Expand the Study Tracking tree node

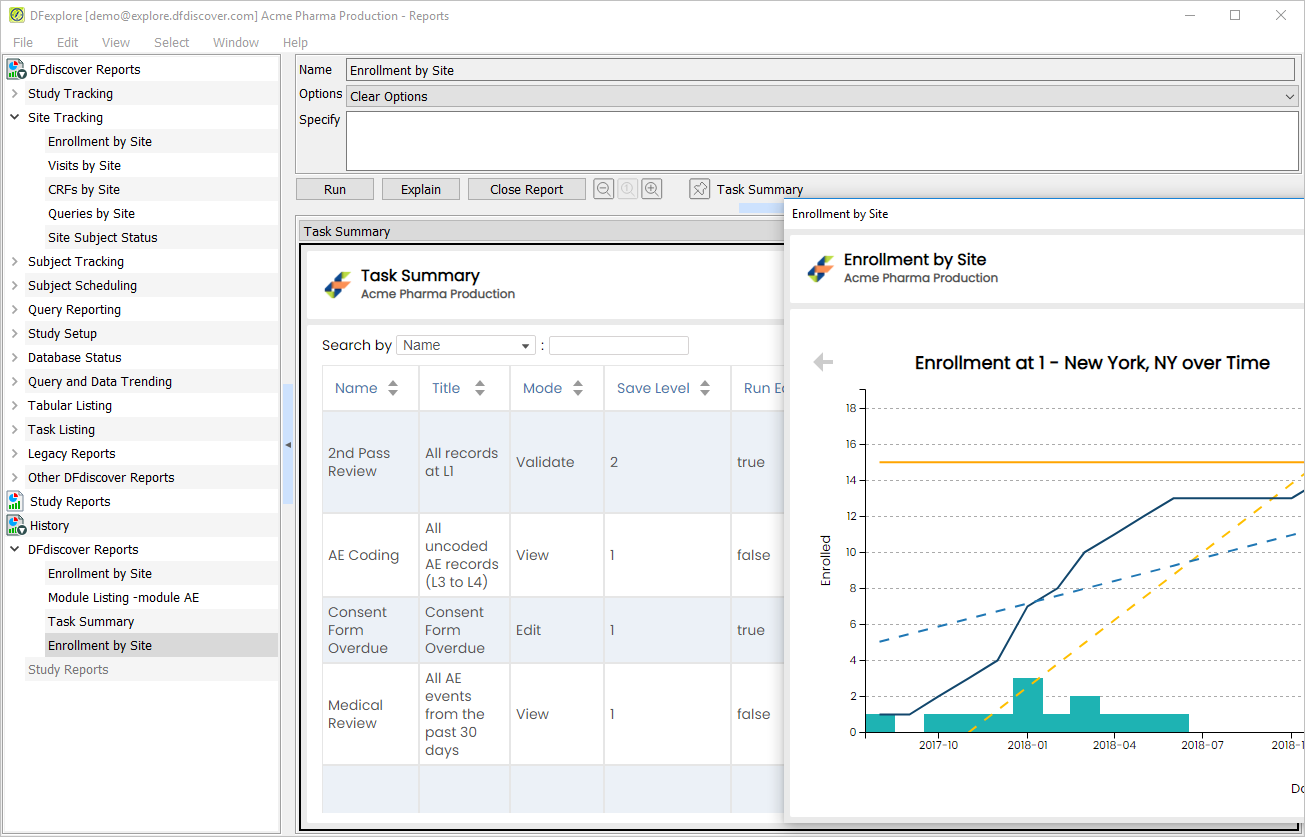click(x=15, y=93)
